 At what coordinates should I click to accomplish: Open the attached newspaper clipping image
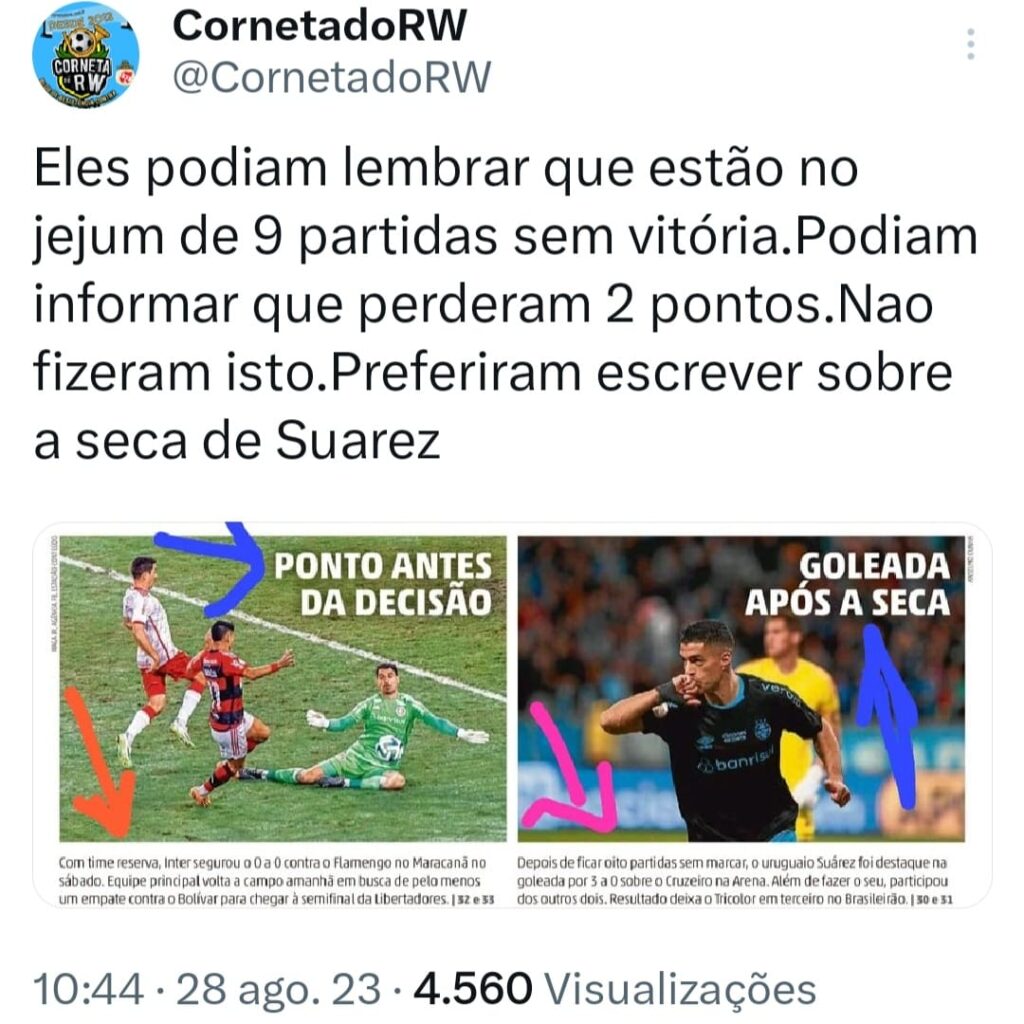[x=512, y=715]
